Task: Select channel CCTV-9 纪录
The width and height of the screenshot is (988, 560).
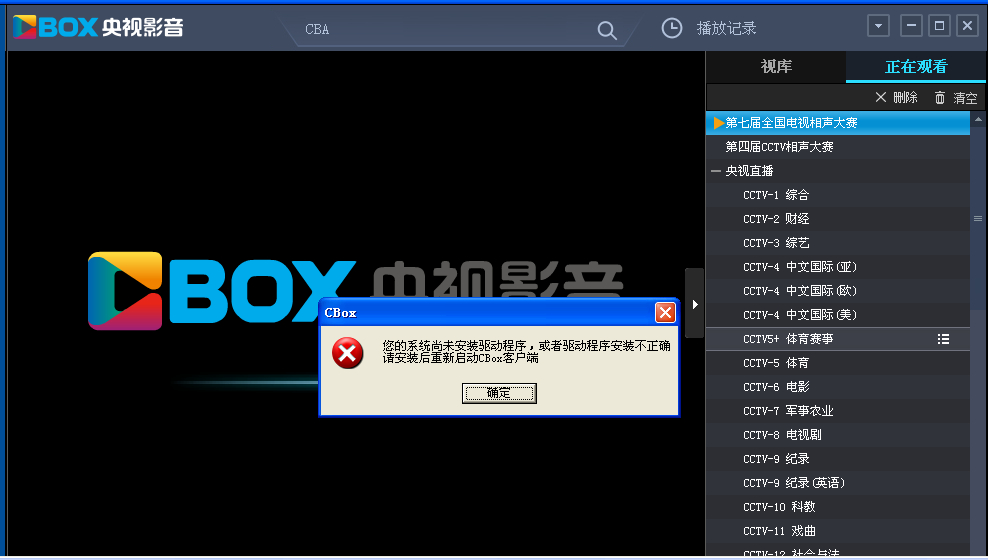Action: [838, 459]
